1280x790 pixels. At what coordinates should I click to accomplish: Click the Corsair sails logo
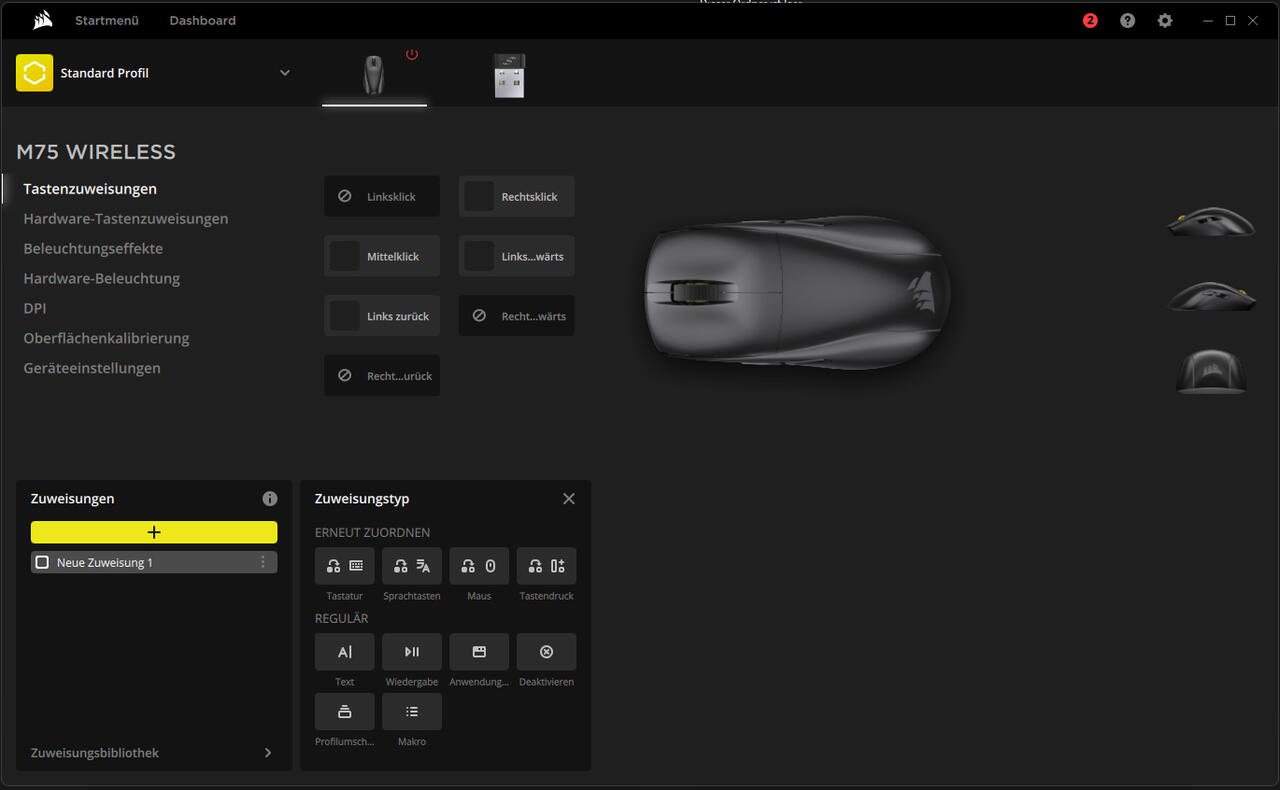43,20
